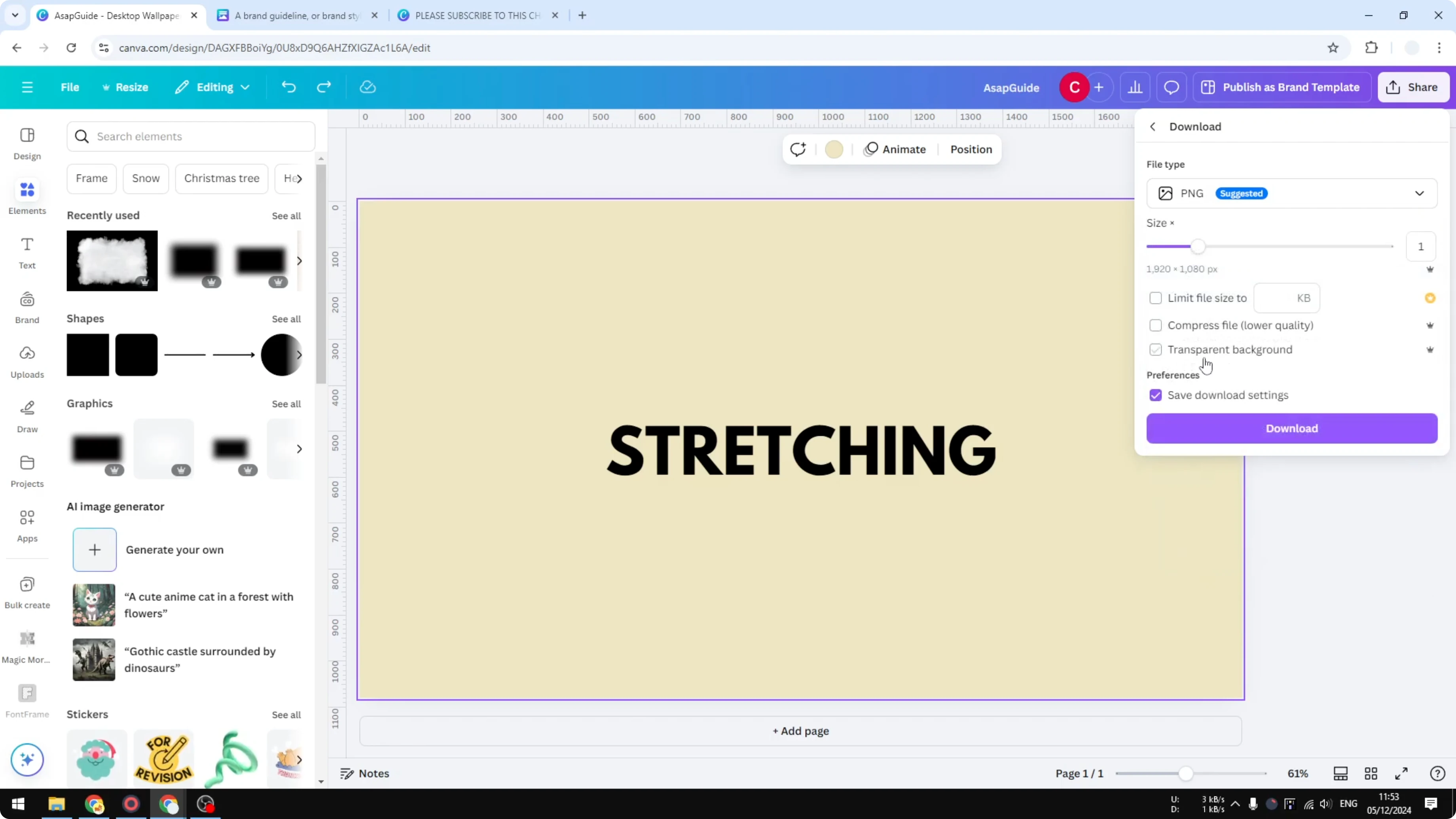Image resolution: width=1456 pixels, height=819 pixels.
Task: Click the Add page button
Action: pos(800,731)
